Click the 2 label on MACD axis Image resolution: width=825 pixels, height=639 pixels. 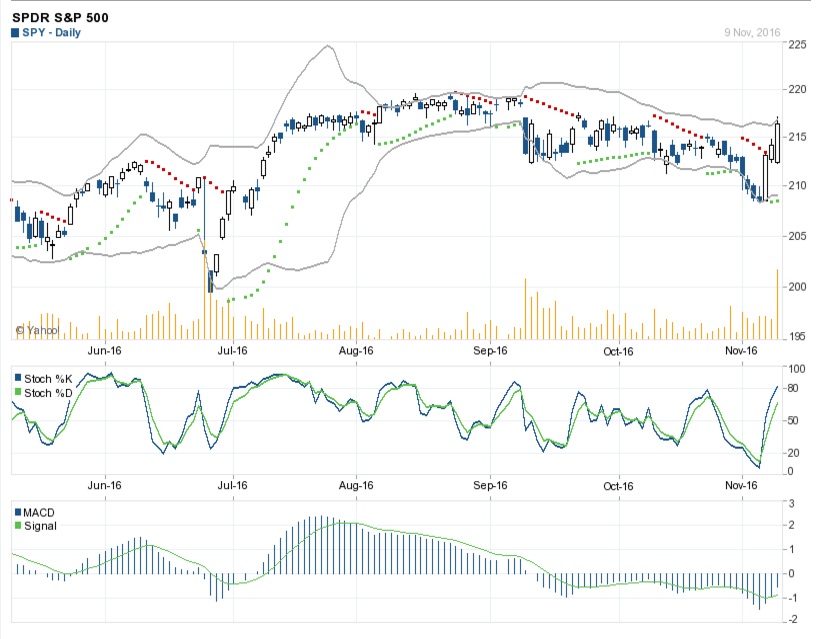tap(792, 525)
